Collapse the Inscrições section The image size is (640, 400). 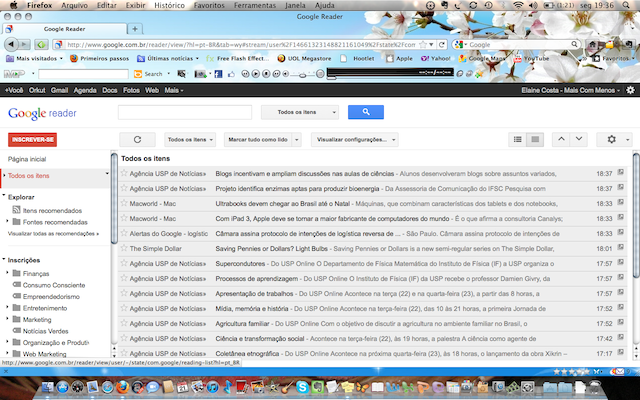pos(4,259)
